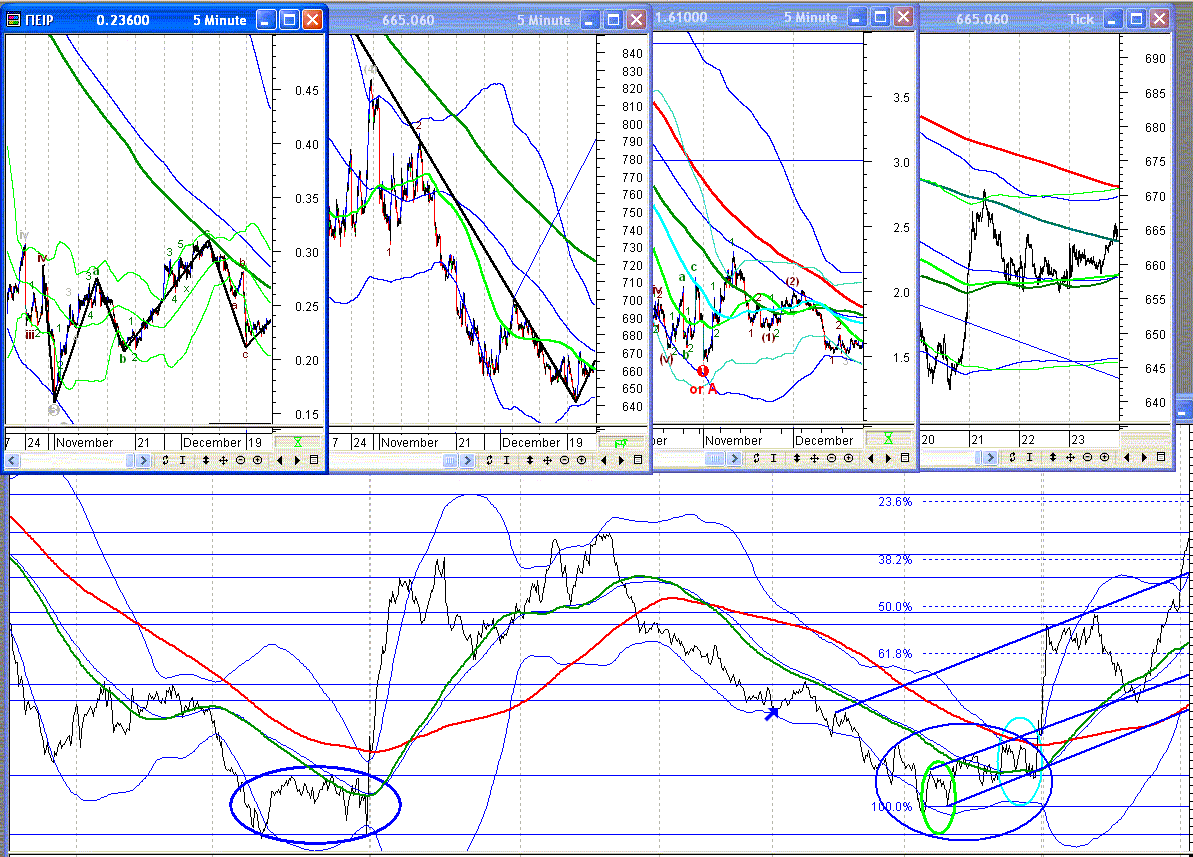Click the 38.2% Fibonacci label on the bottom chart
The image size is (1193, 857).
tap(895, 559)
